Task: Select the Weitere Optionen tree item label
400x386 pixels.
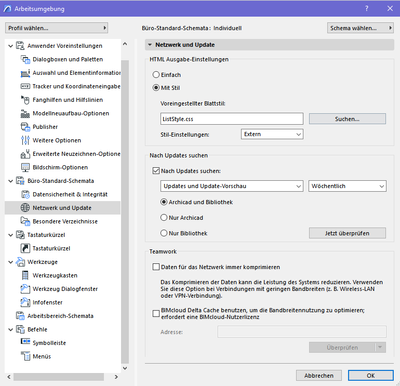Action: 57,140
